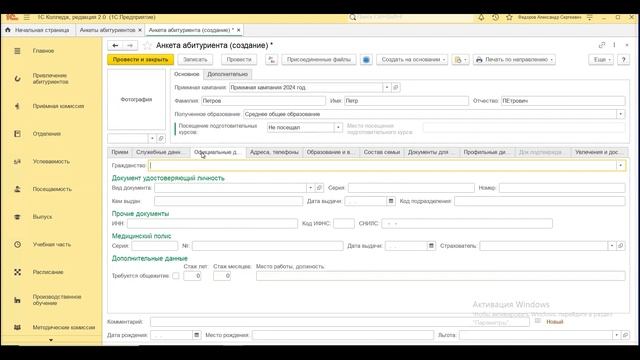Expand the Полученное образование dropdown
This screenshot has width=640, height=360.
click(x=620, y=114)
